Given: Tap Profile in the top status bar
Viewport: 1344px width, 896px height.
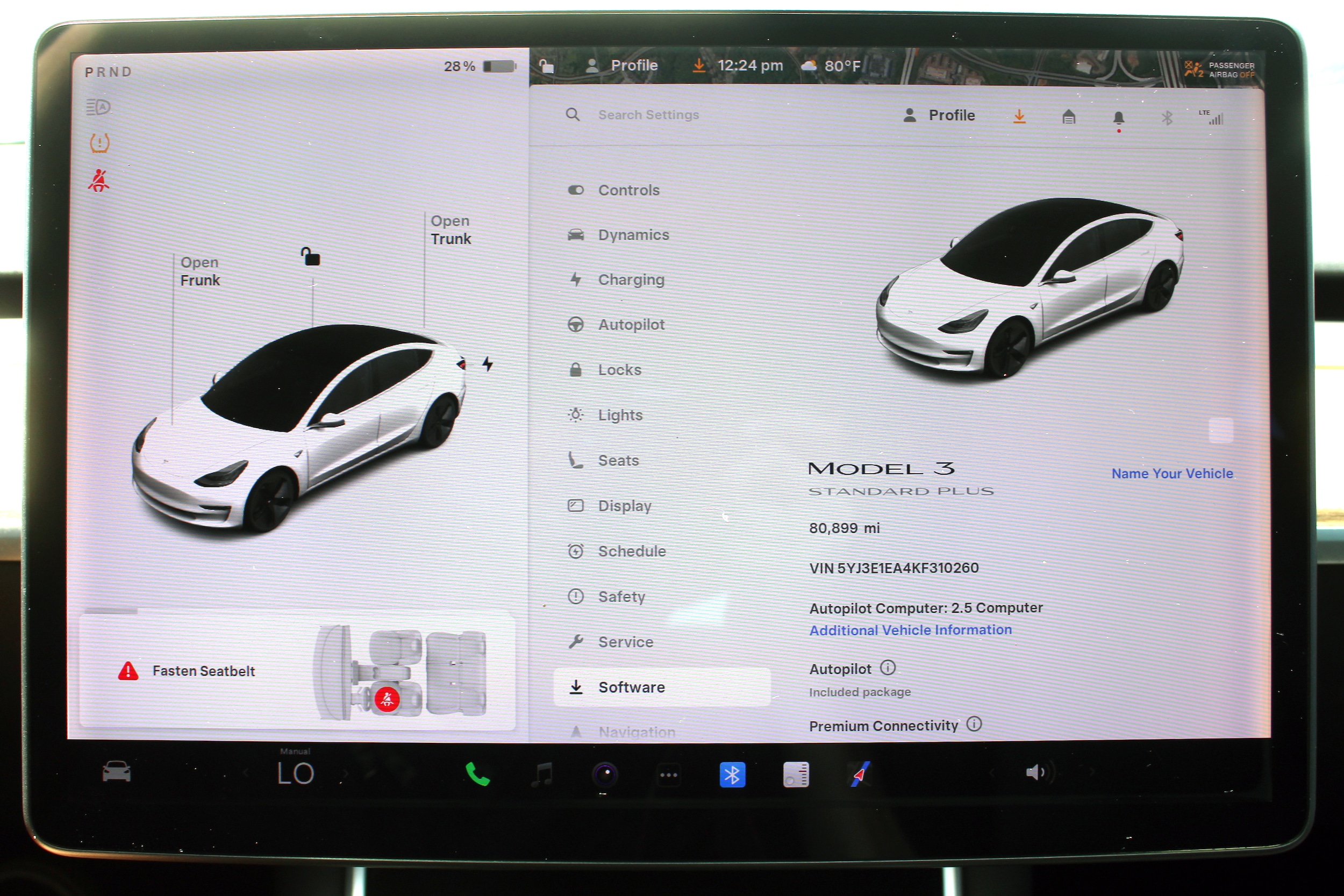Looking at the screenshot, I should tap(621, 66).
